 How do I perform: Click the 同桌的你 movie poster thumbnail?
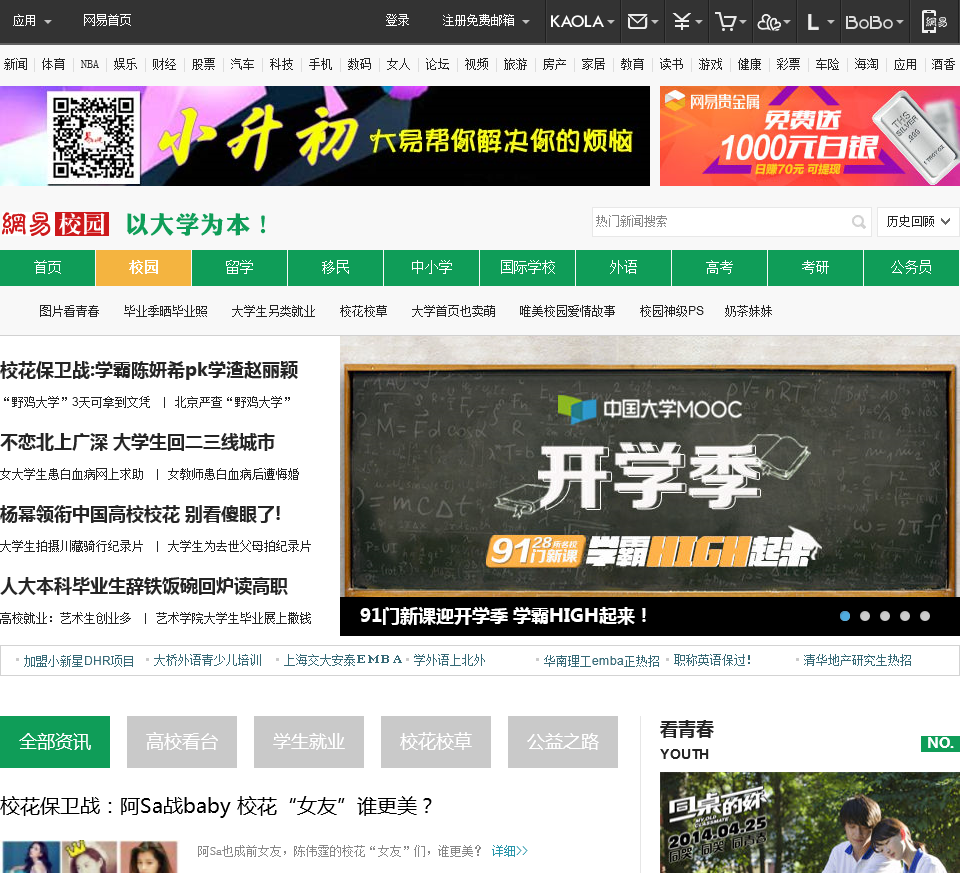(809, 822)
